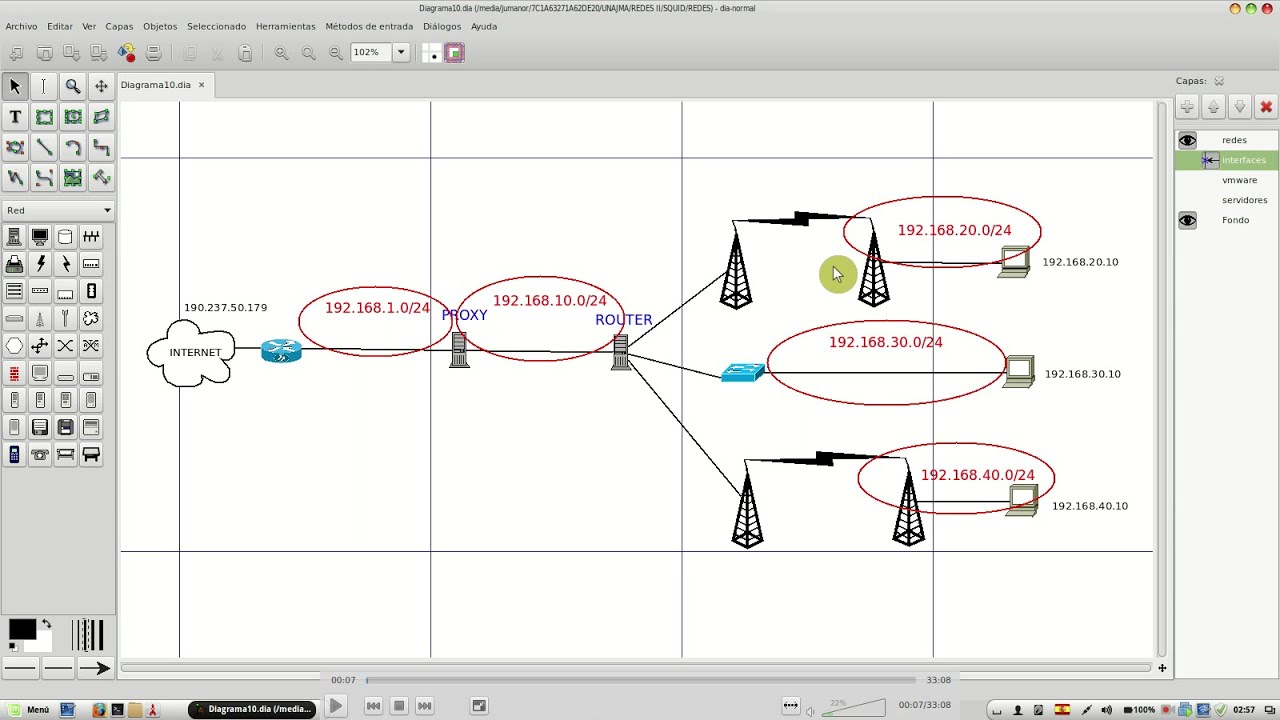Open the zoom percentage dropdown arrow

[x=400, y=52]
